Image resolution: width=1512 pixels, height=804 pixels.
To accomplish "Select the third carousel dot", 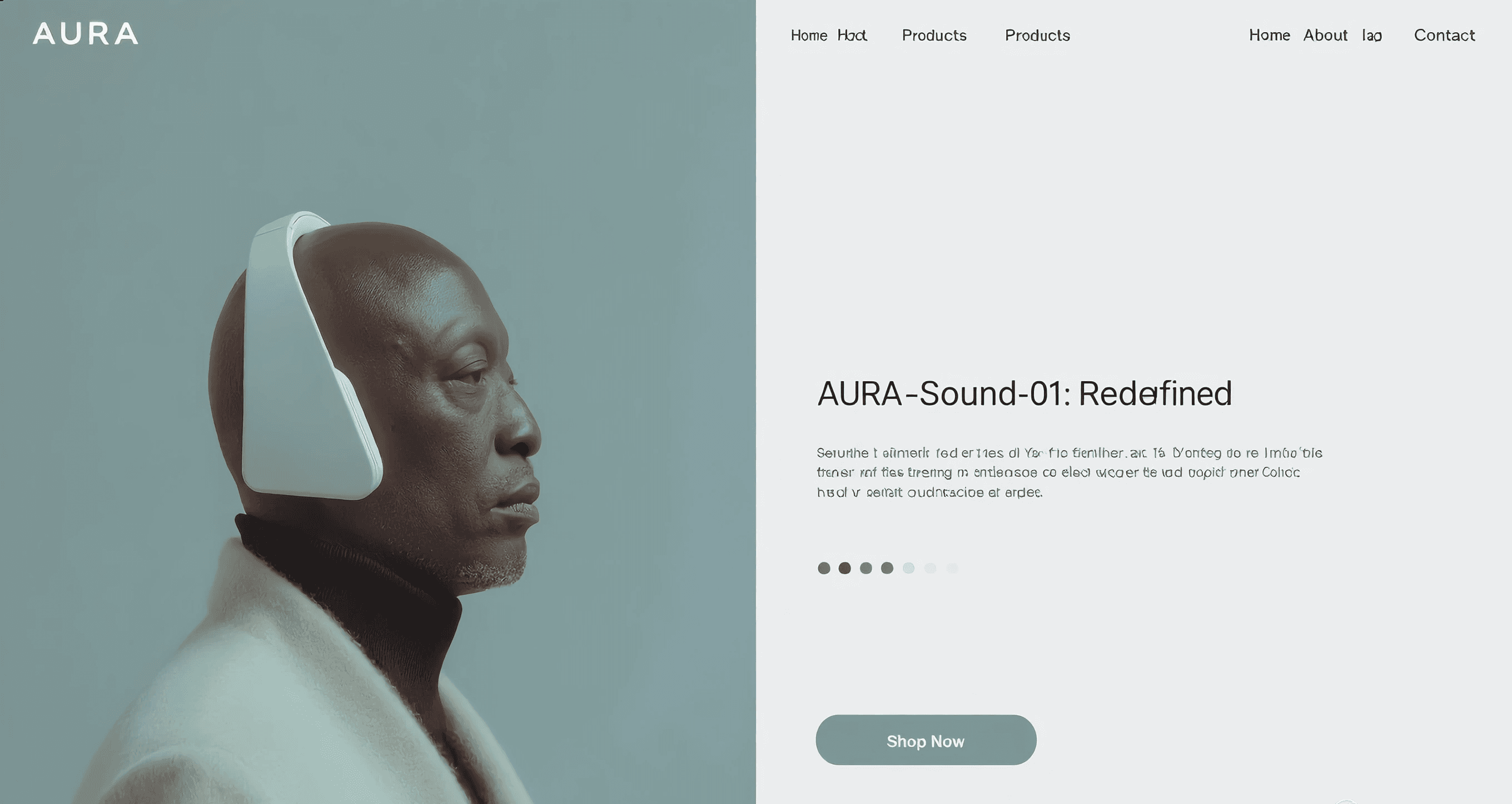I will 866,568.
